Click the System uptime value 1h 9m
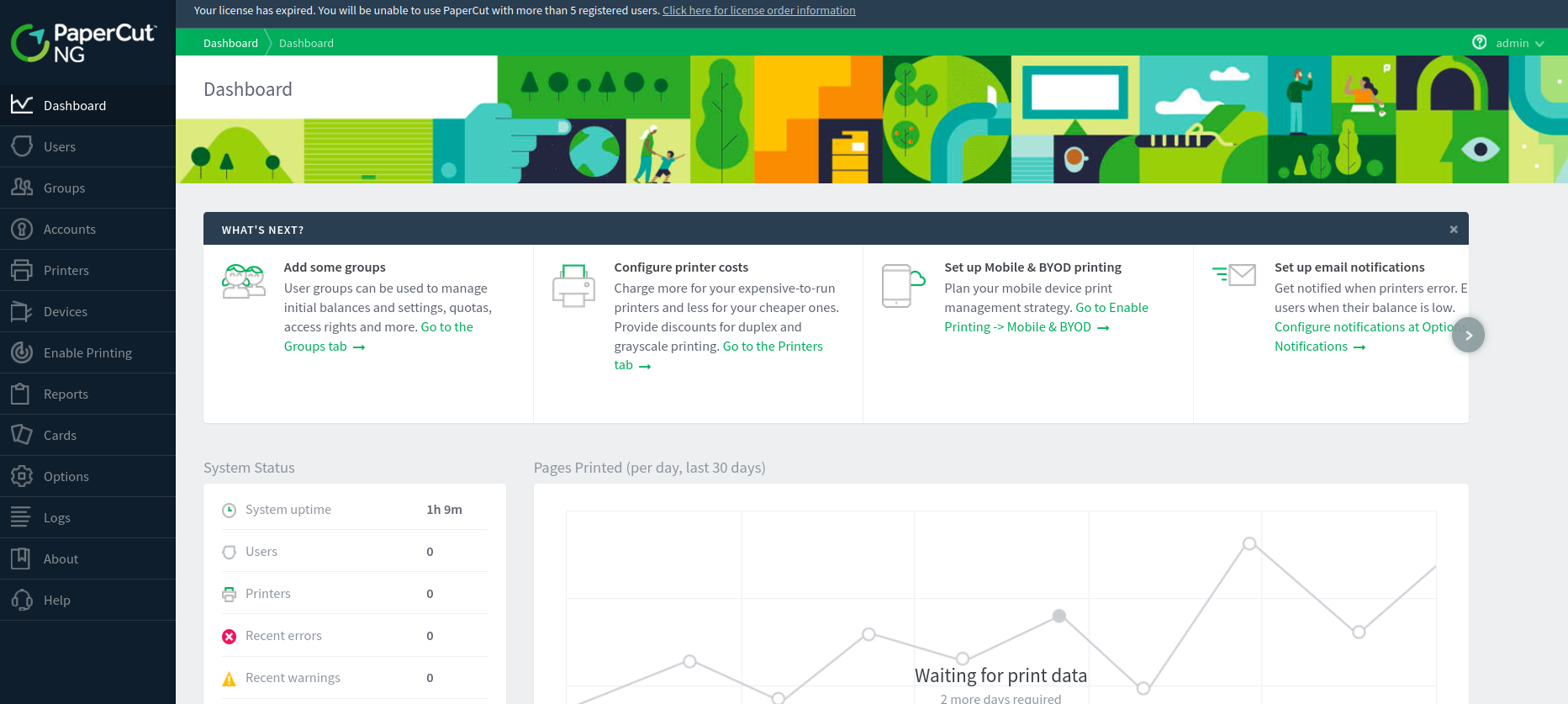 tap(444, 510)
